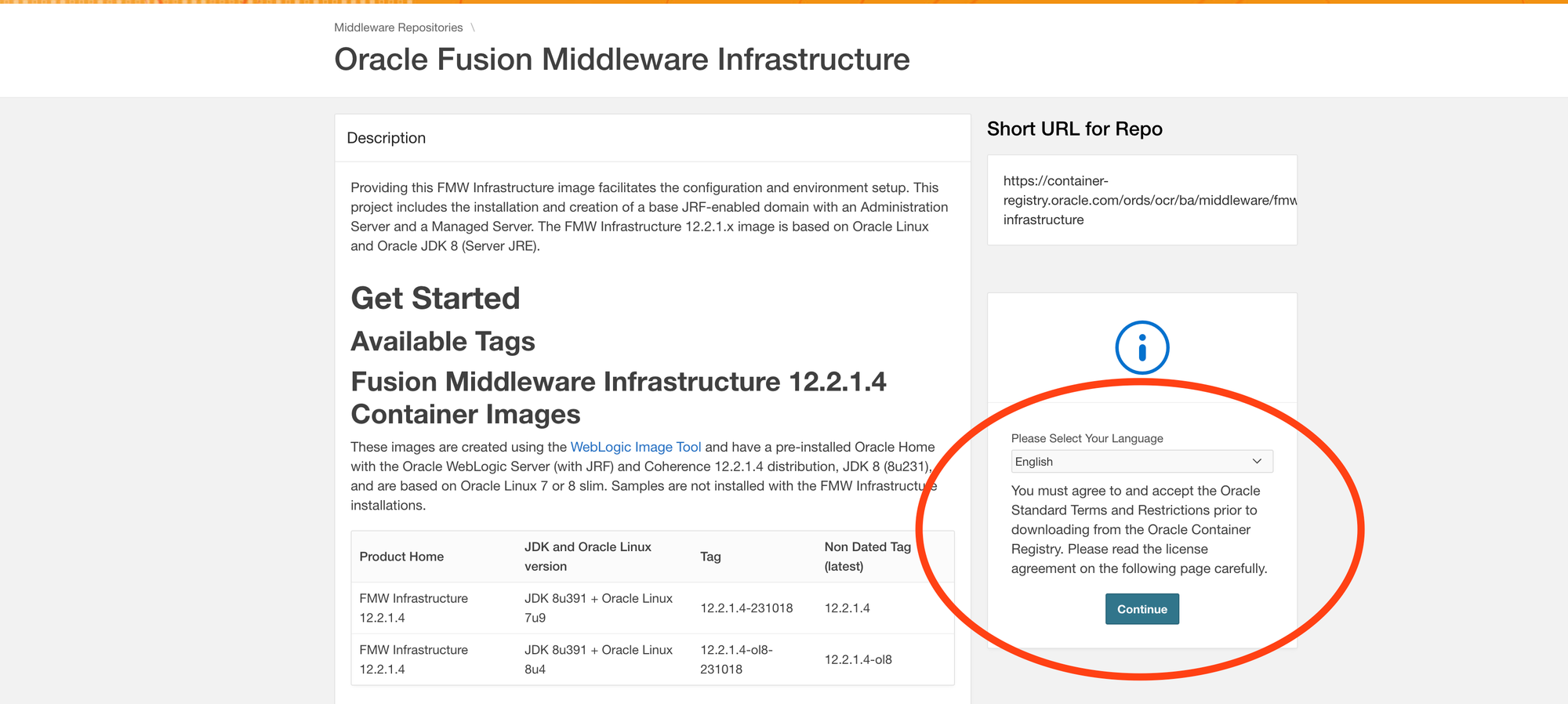
Task: Click the Description panel header
Action: [387, 138]
